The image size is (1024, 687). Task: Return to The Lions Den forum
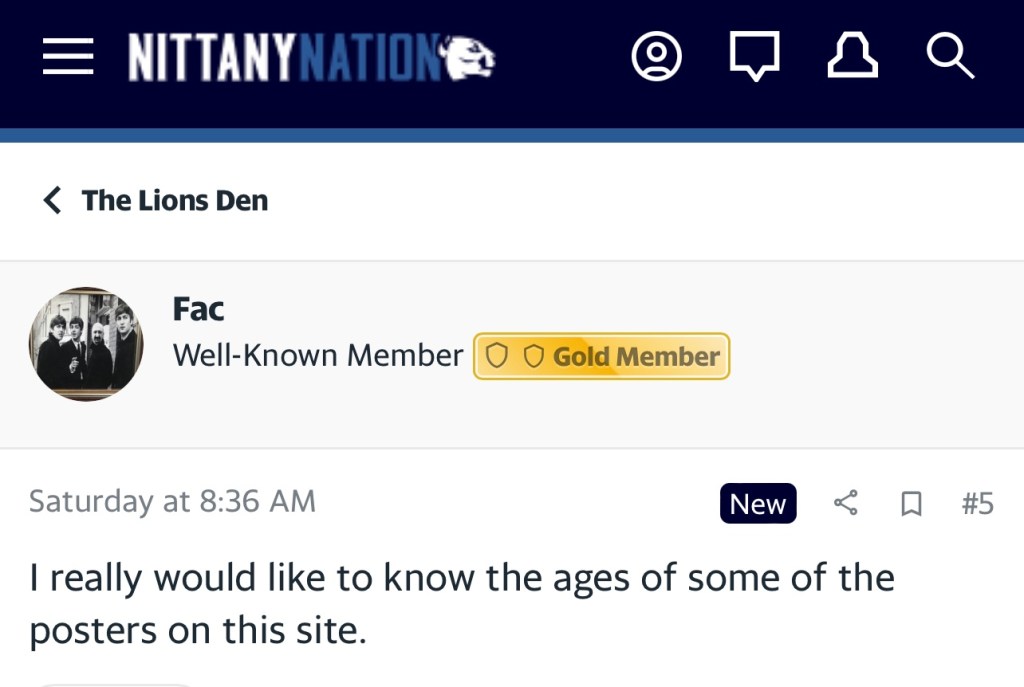click(x=175, y=200)
